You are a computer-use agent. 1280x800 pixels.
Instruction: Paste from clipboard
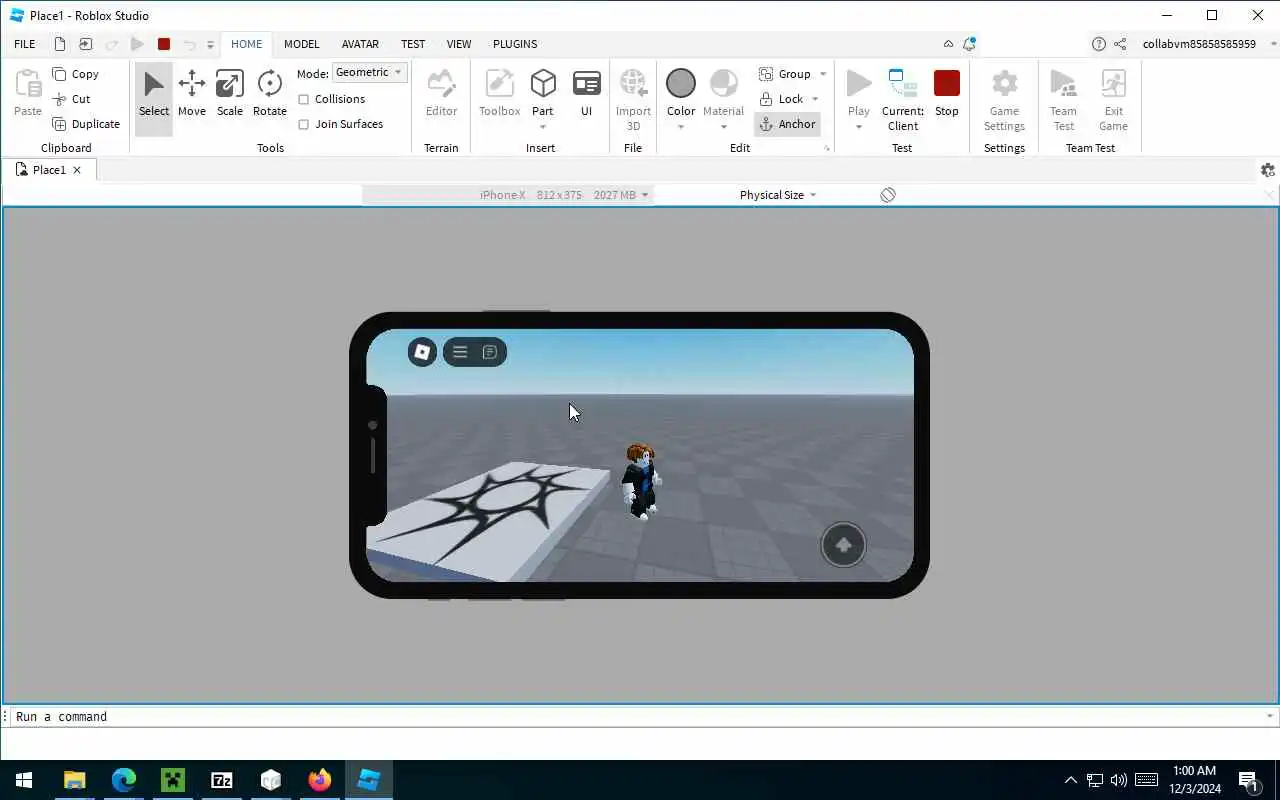tap(28, 95)
